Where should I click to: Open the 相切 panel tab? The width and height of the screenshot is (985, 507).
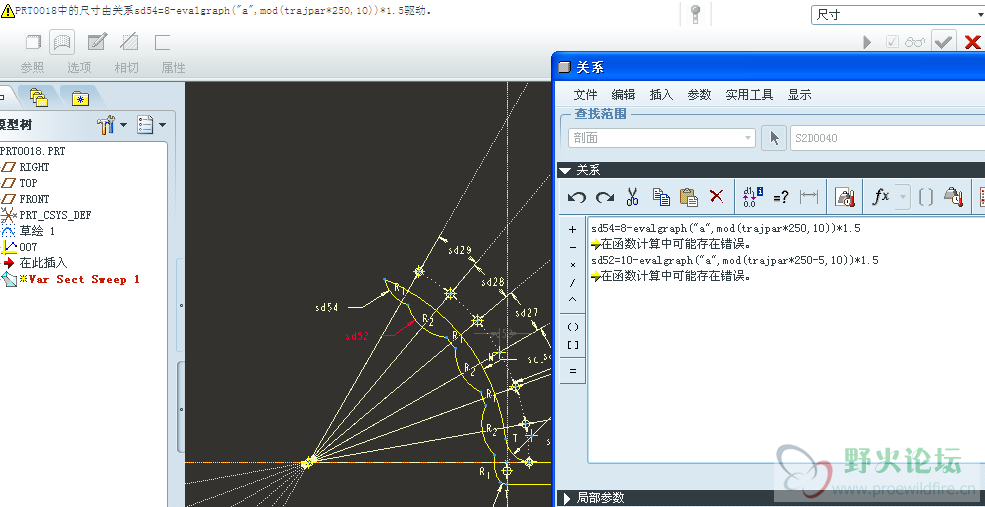tap(126, 67)
